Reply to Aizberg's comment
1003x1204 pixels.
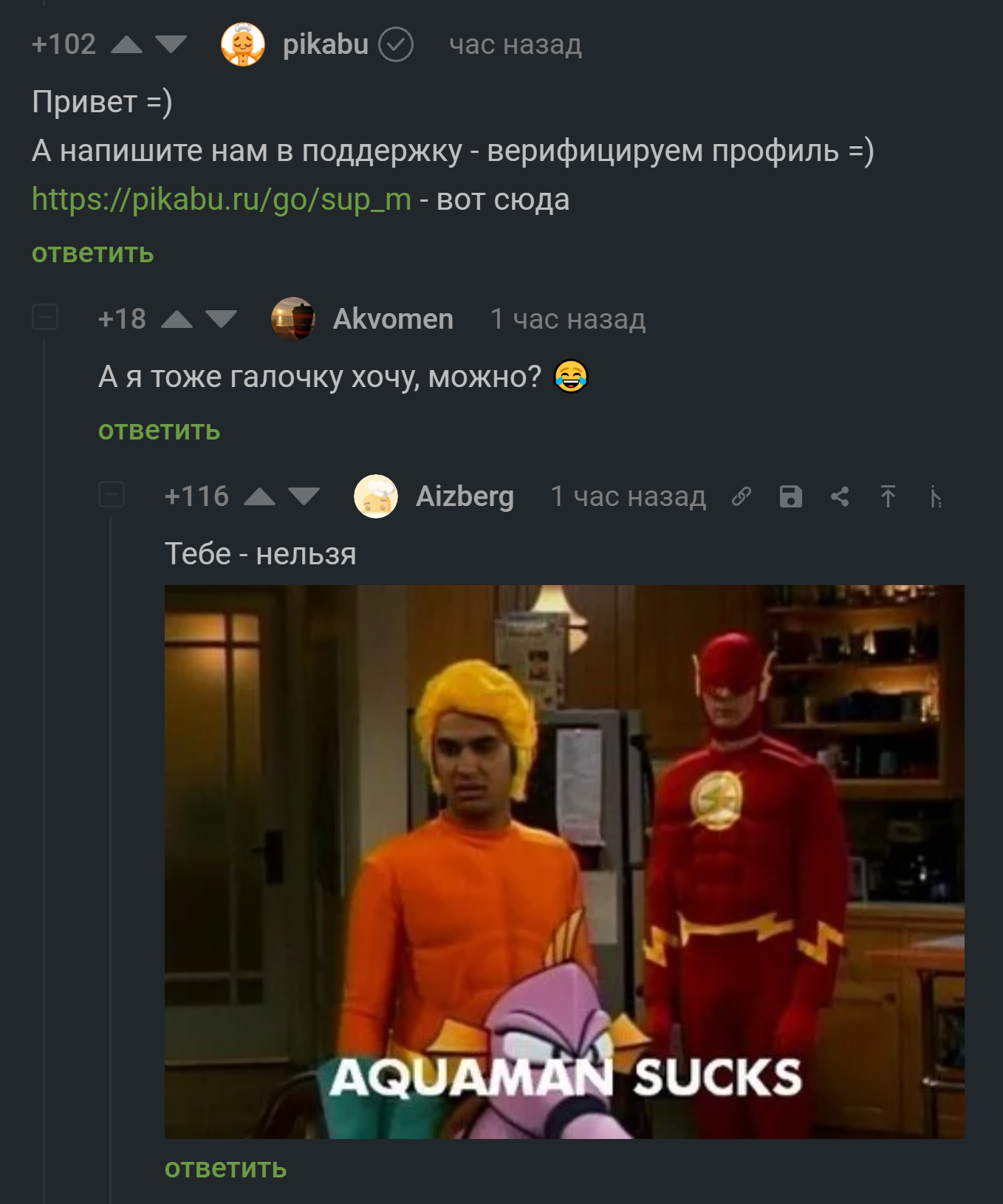[226, 1169]
